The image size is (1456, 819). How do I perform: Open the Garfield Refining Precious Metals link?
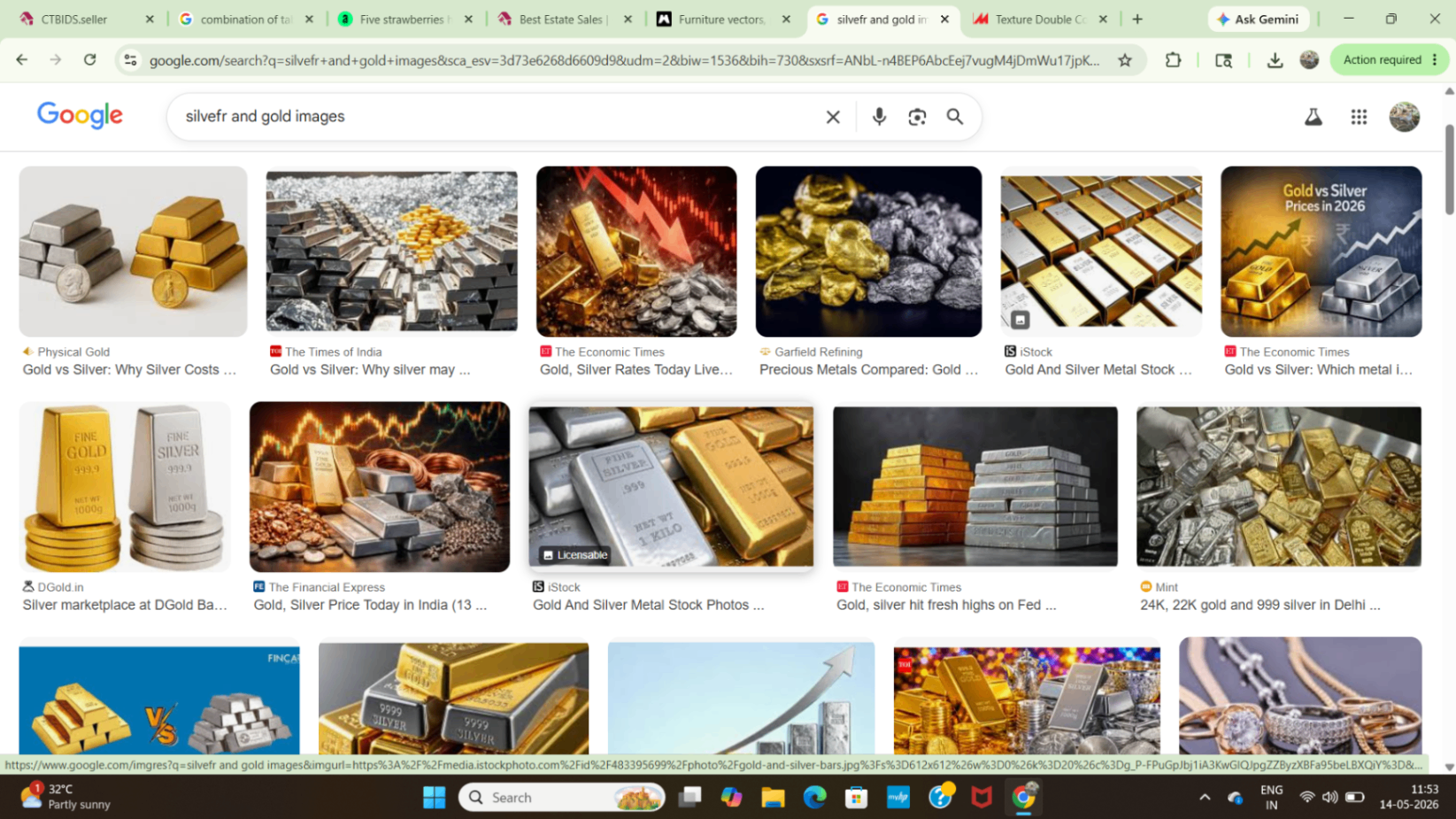pyautogui.click(x=868, y=370)
